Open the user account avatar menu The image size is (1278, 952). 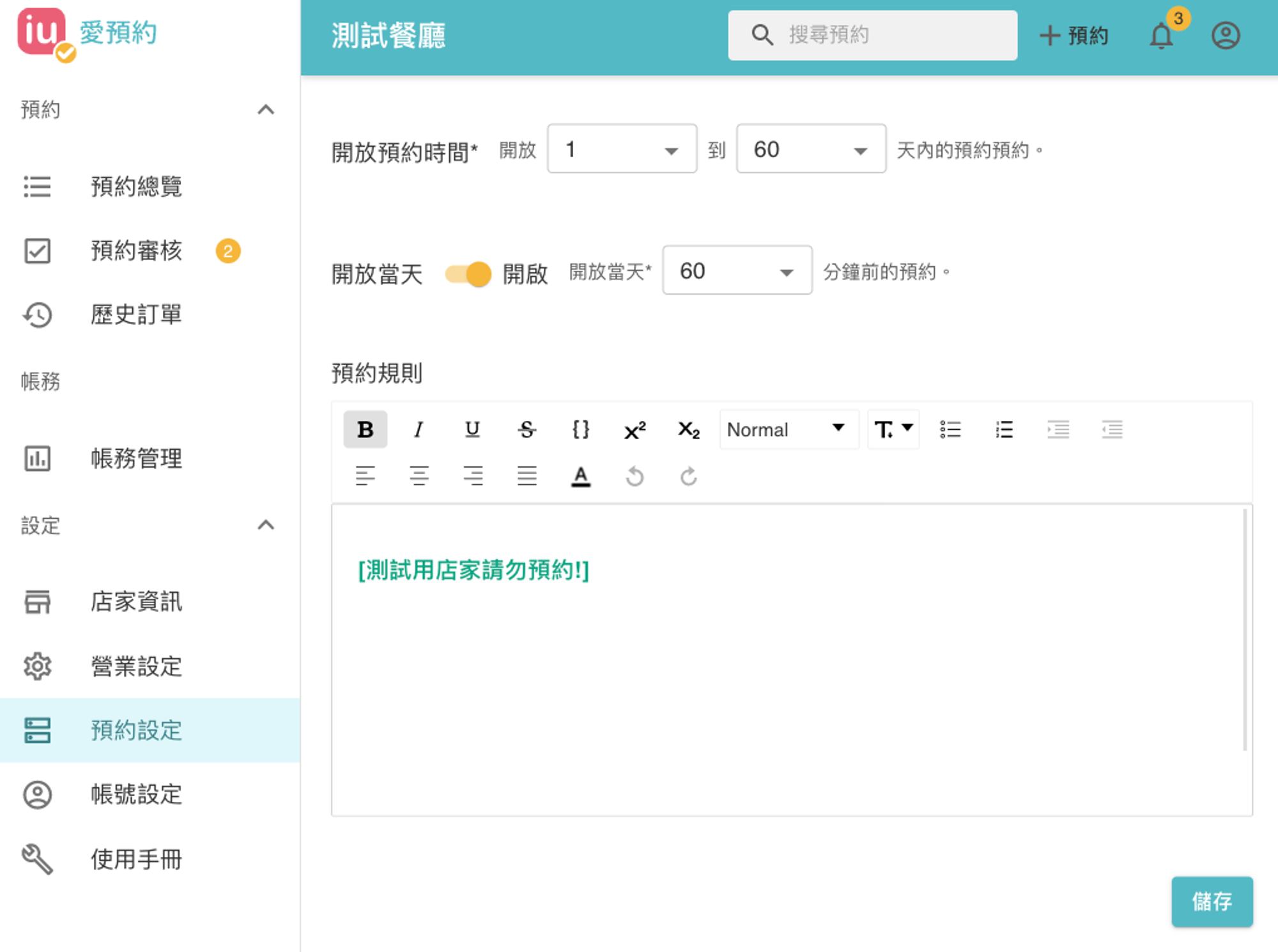tap(1225, 35)
